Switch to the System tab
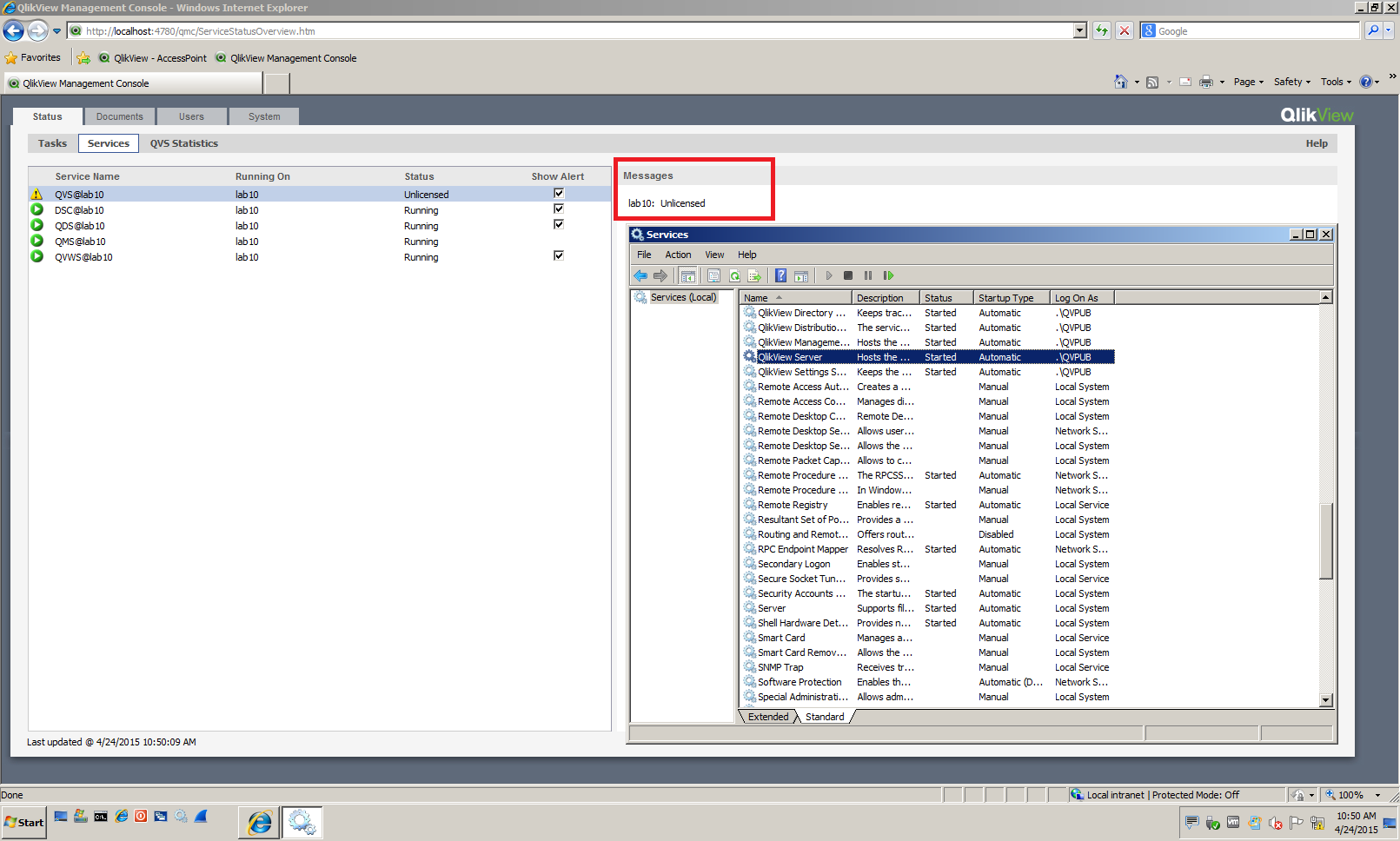1400x841 pixels. 264,116
